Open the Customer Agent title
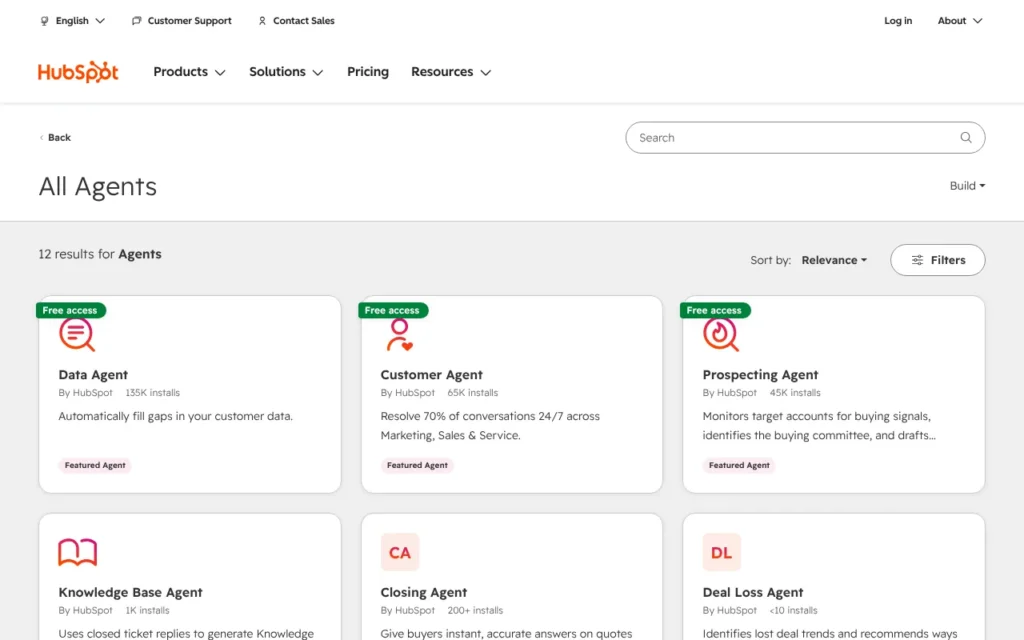The image size is (1024, 640). (432, 375)
